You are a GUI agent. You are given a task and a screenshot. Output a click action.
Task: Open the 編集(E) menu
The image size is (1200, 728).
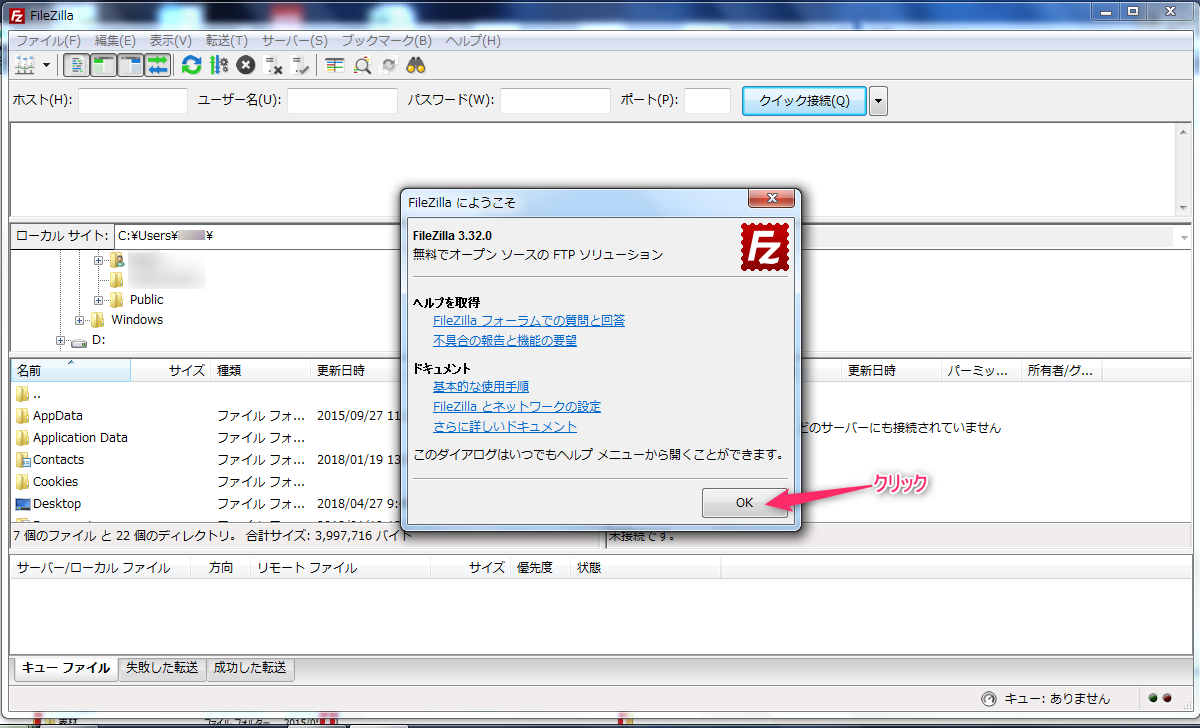click(115, 41)
